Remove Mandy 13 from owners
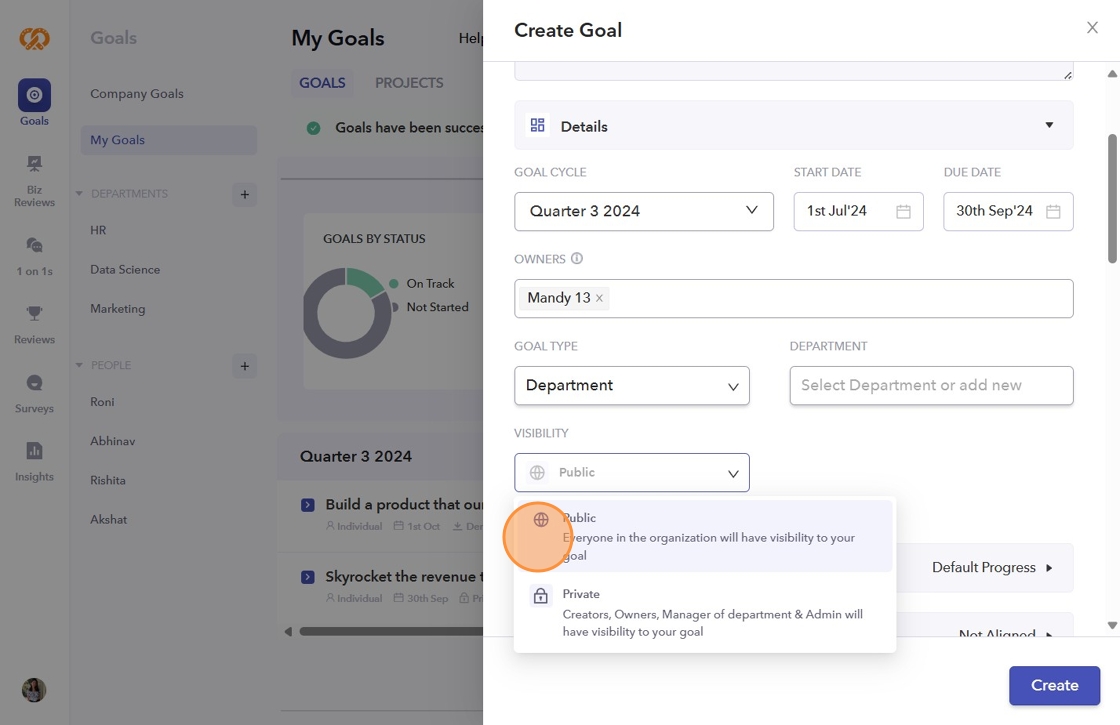Screen dimensions: 1120x725 pos(599,298)
